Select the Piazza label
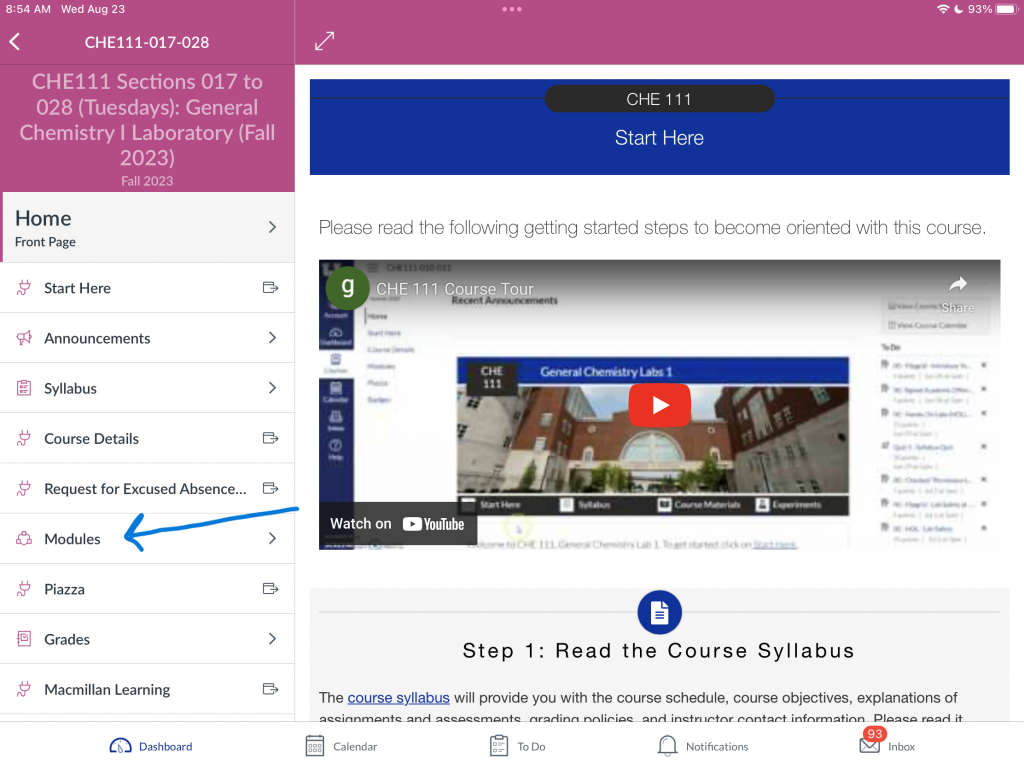Screen dimensions: 1024x768 (65, 589)
